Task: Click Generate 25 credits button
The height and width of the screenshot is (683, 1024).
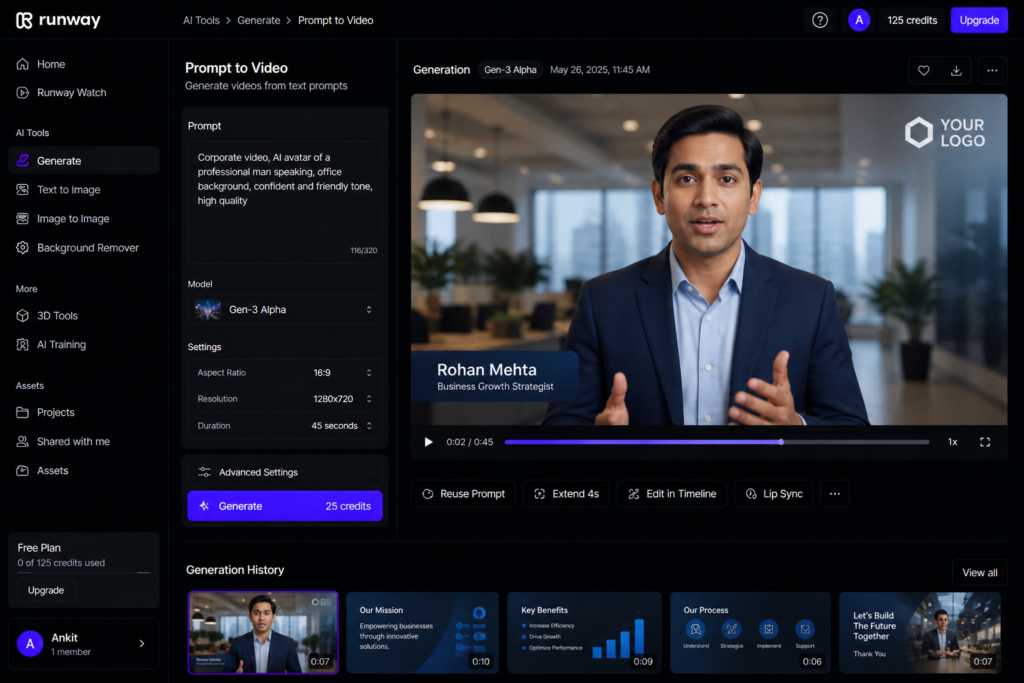Action: [285, 506]
